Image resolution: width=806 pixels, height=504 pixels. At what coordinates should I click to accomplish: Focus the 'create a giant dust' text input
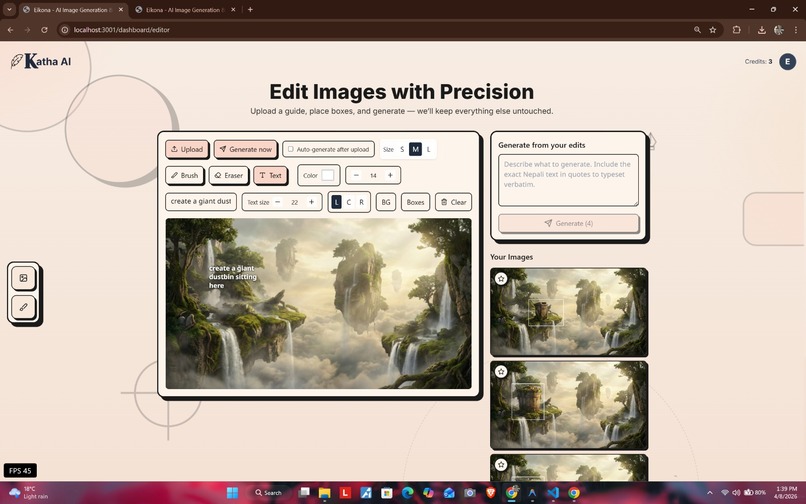(201, 202)
